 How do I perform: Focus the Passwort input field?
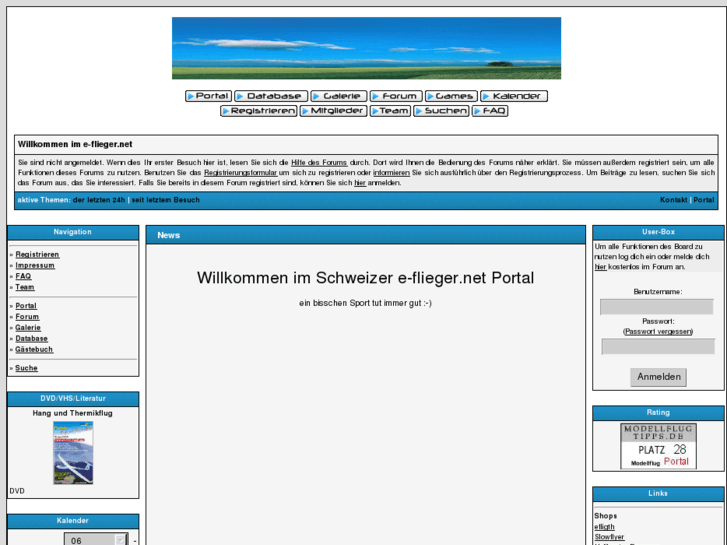(658, 346)
